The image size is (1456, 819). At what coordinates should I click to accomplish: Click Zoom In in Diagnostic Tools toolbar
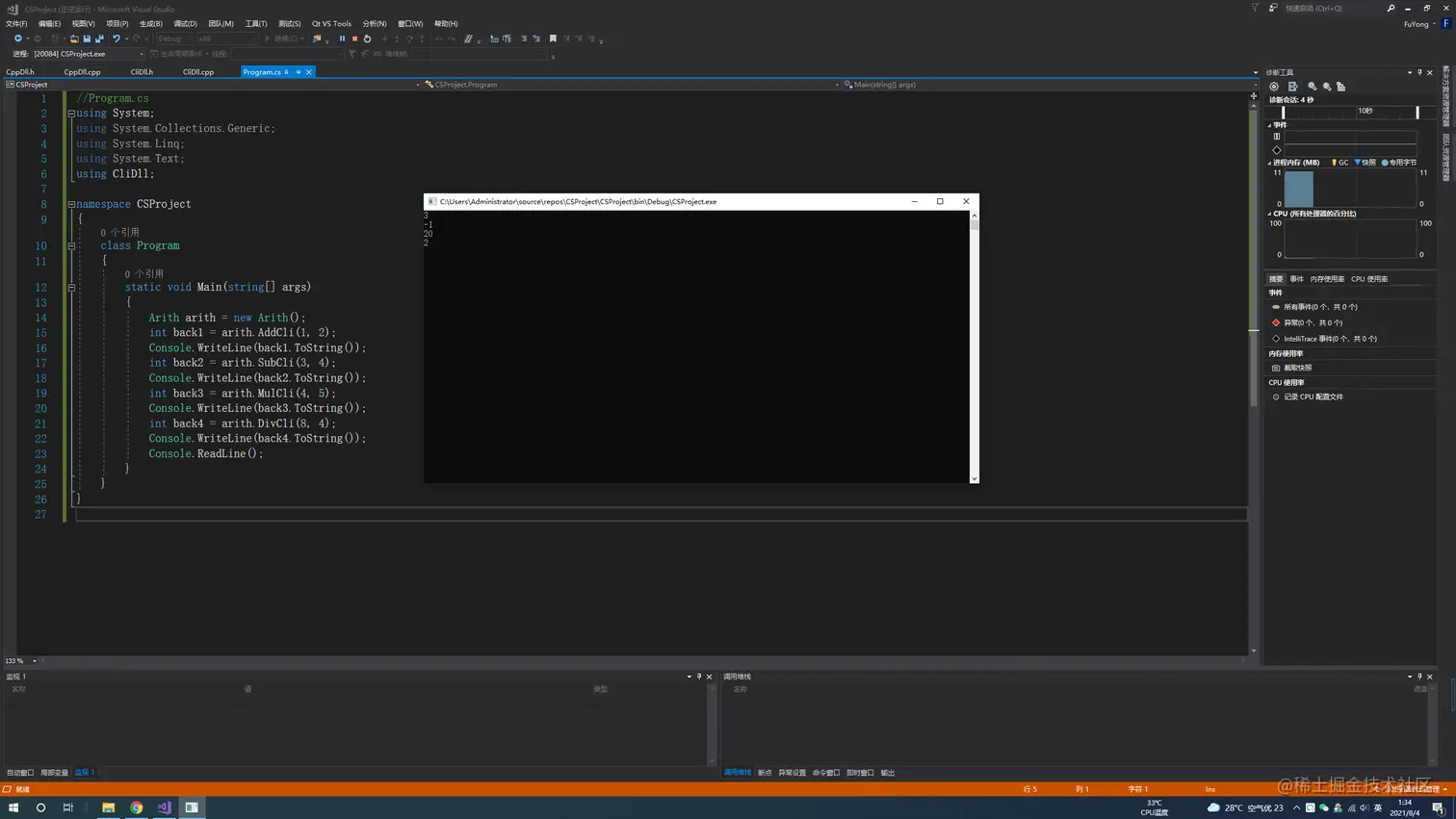point(1312,87)
